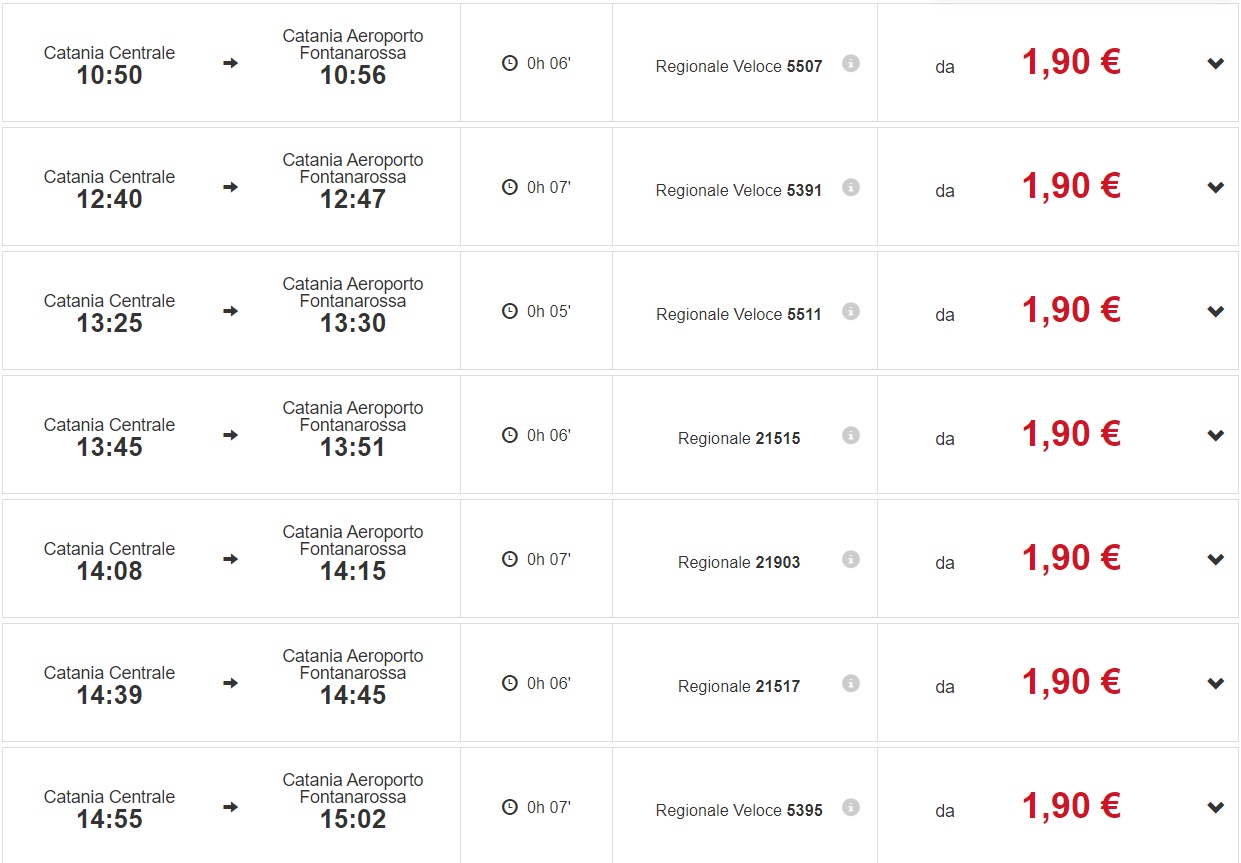Open info icon for Regionale Veloce 5395
Image resolution: width=1241 pixels, height=863 pixels.
(851, 807)
